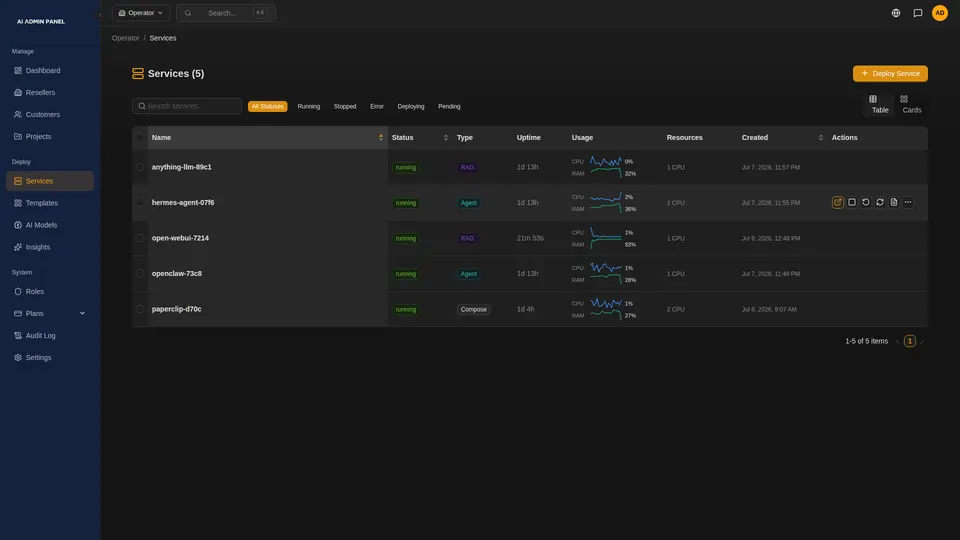Select checkbox for hermes-agent-07f6
960x540 pixels.
click(140, 203)
